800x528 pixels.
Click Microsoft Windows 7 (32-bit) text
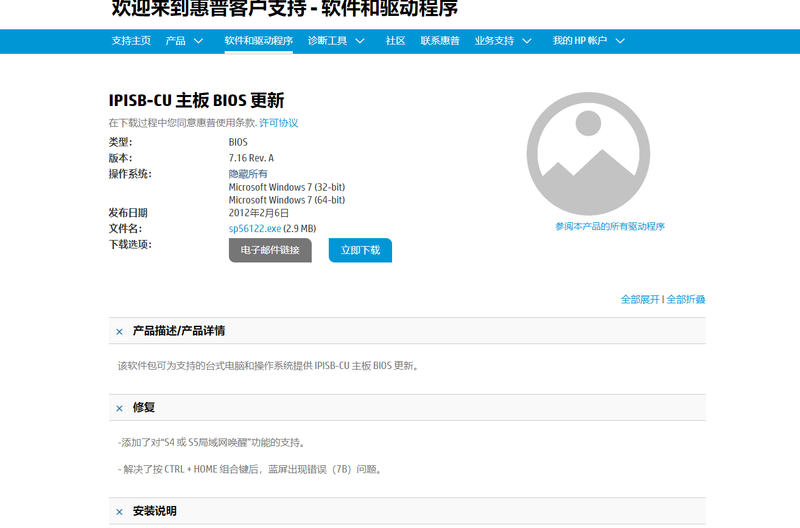pyautogui.click(x=287, y=187)
